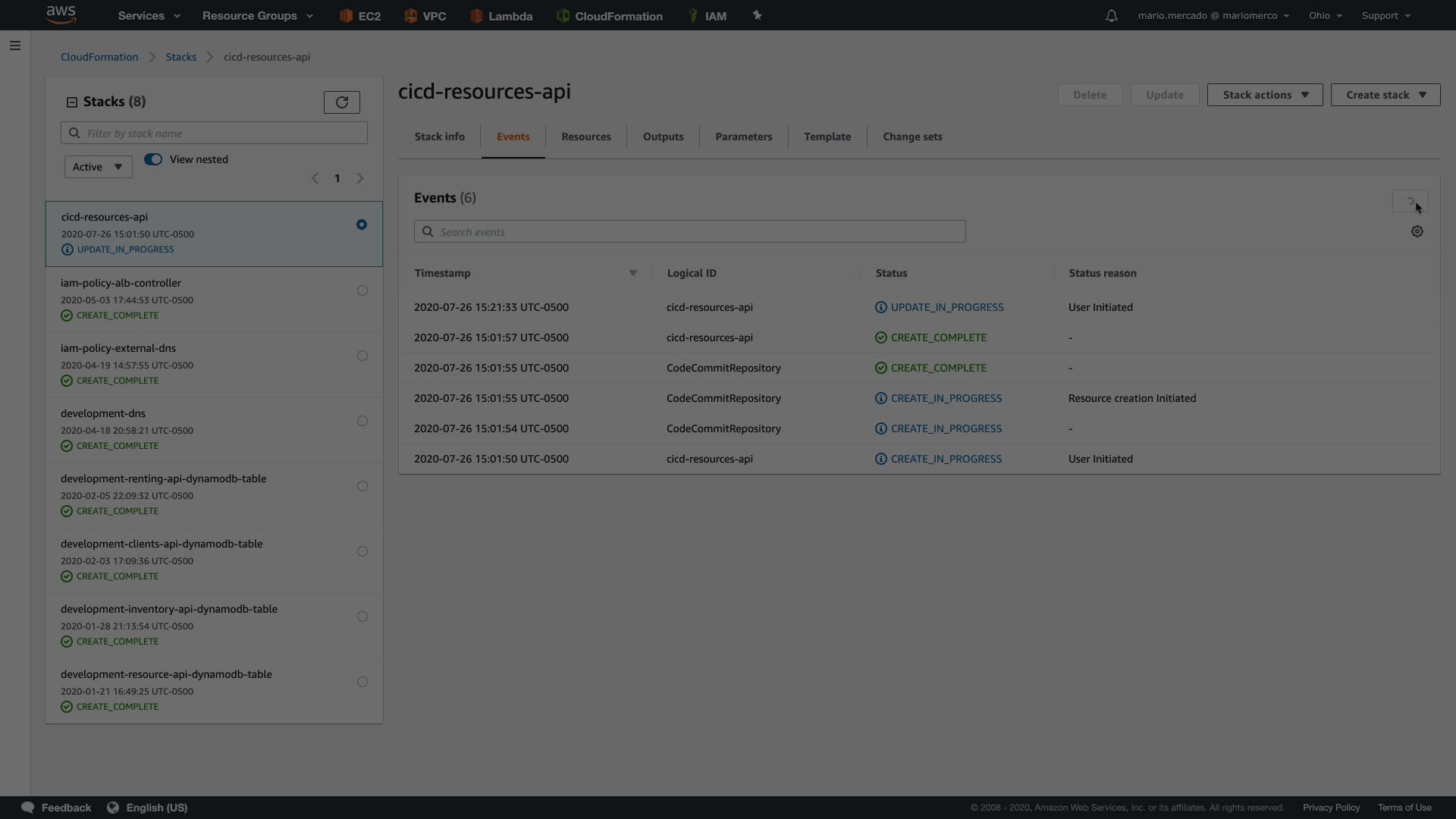Click the notifications bell icon
The image size is (1456, 819).
coord(1111,15)
